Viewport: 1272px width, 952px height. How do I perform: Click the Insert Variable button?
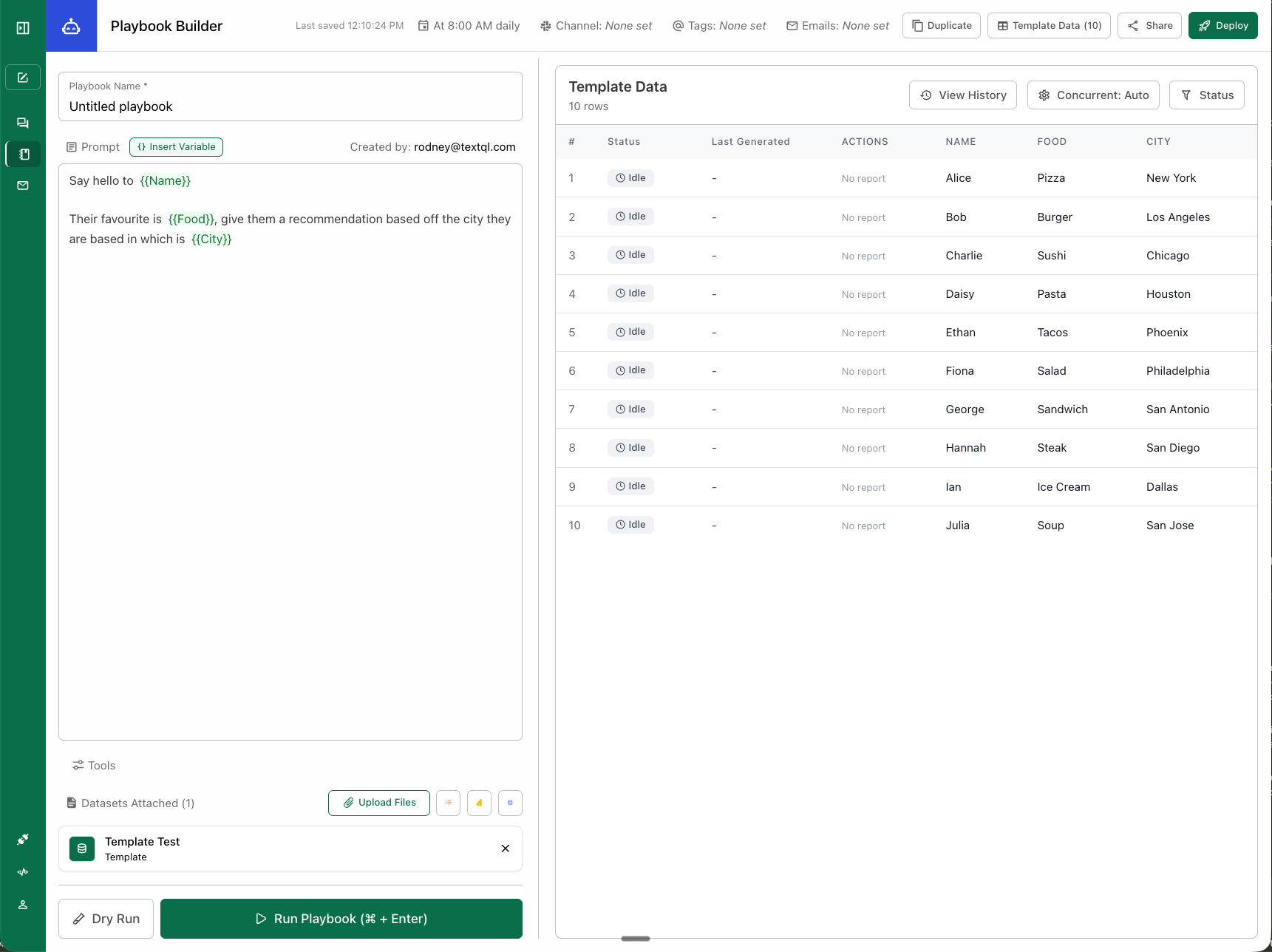pyautogui.click(x=176, y=147)
